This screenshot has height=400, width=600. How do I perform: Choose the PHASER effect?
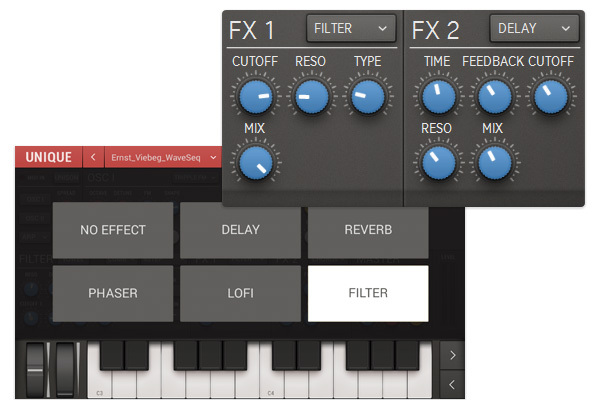(x=113, y=293)
